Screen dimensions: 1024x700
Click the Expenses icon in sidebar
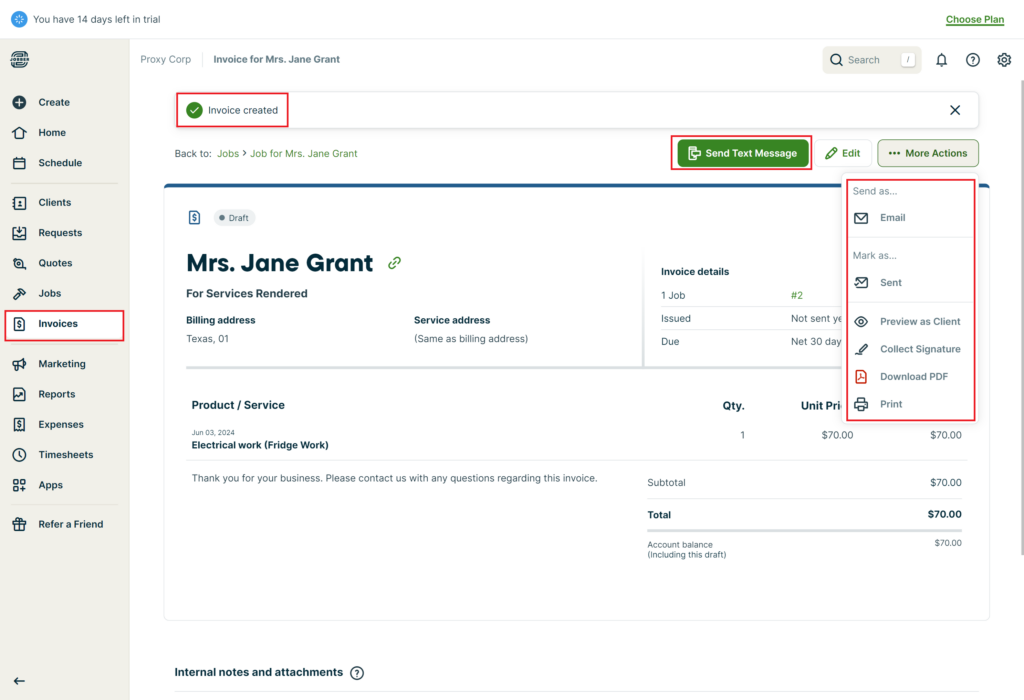tap(20, 424)
